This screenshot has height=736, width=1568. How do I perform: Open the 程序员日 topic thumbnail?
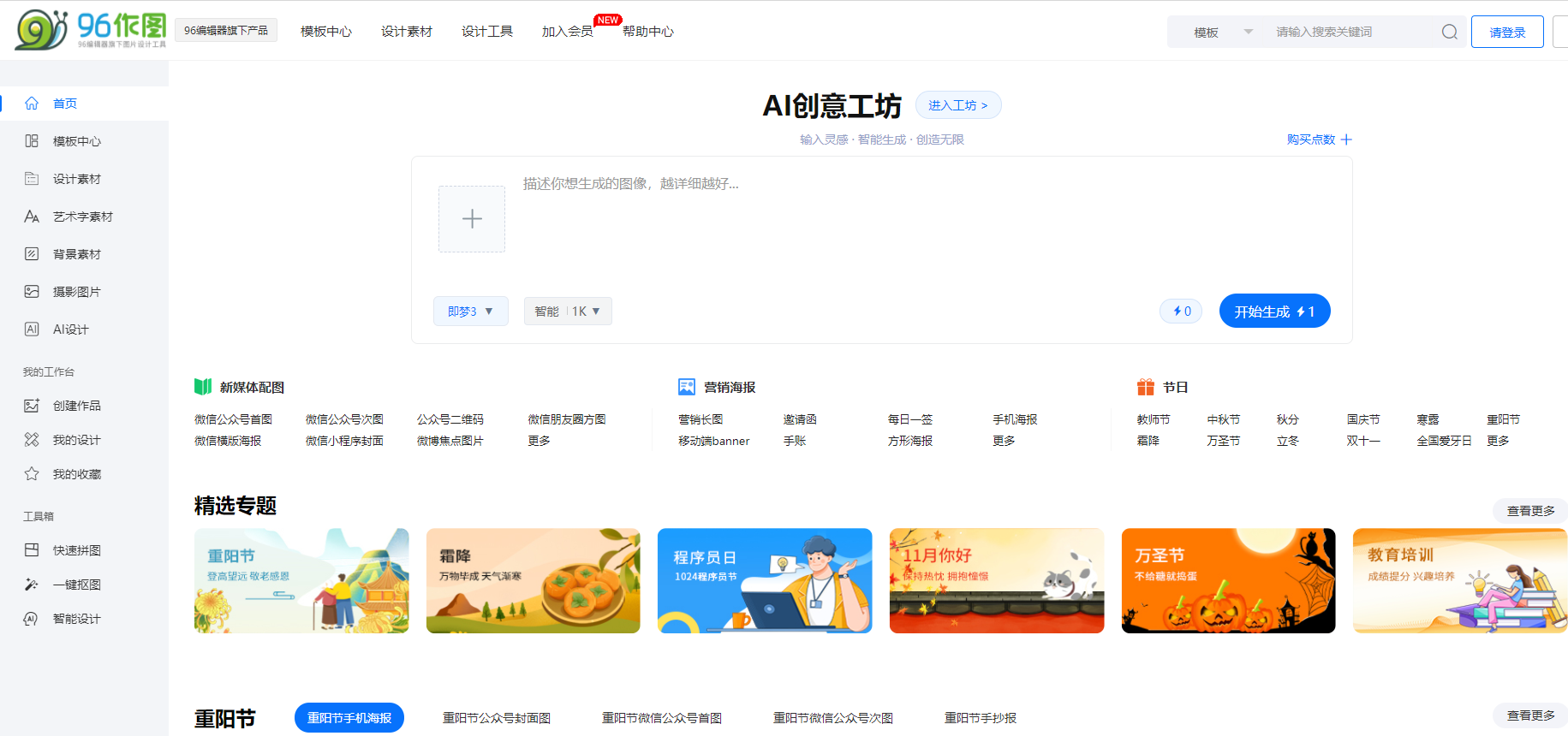click(x=765, y=581)
